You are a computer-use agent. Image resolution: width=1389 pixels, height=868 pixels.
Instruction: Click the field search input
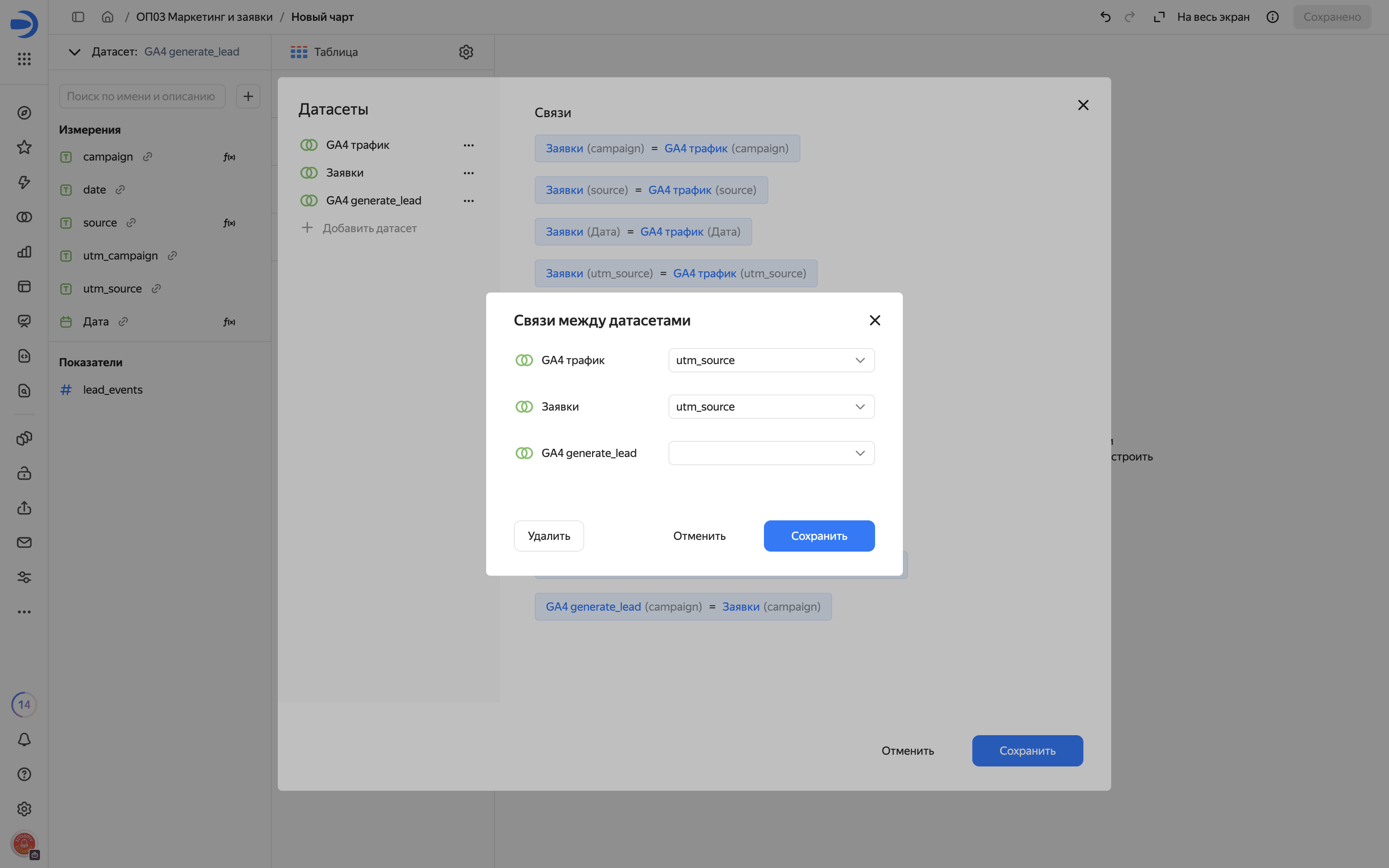(142, 96)
